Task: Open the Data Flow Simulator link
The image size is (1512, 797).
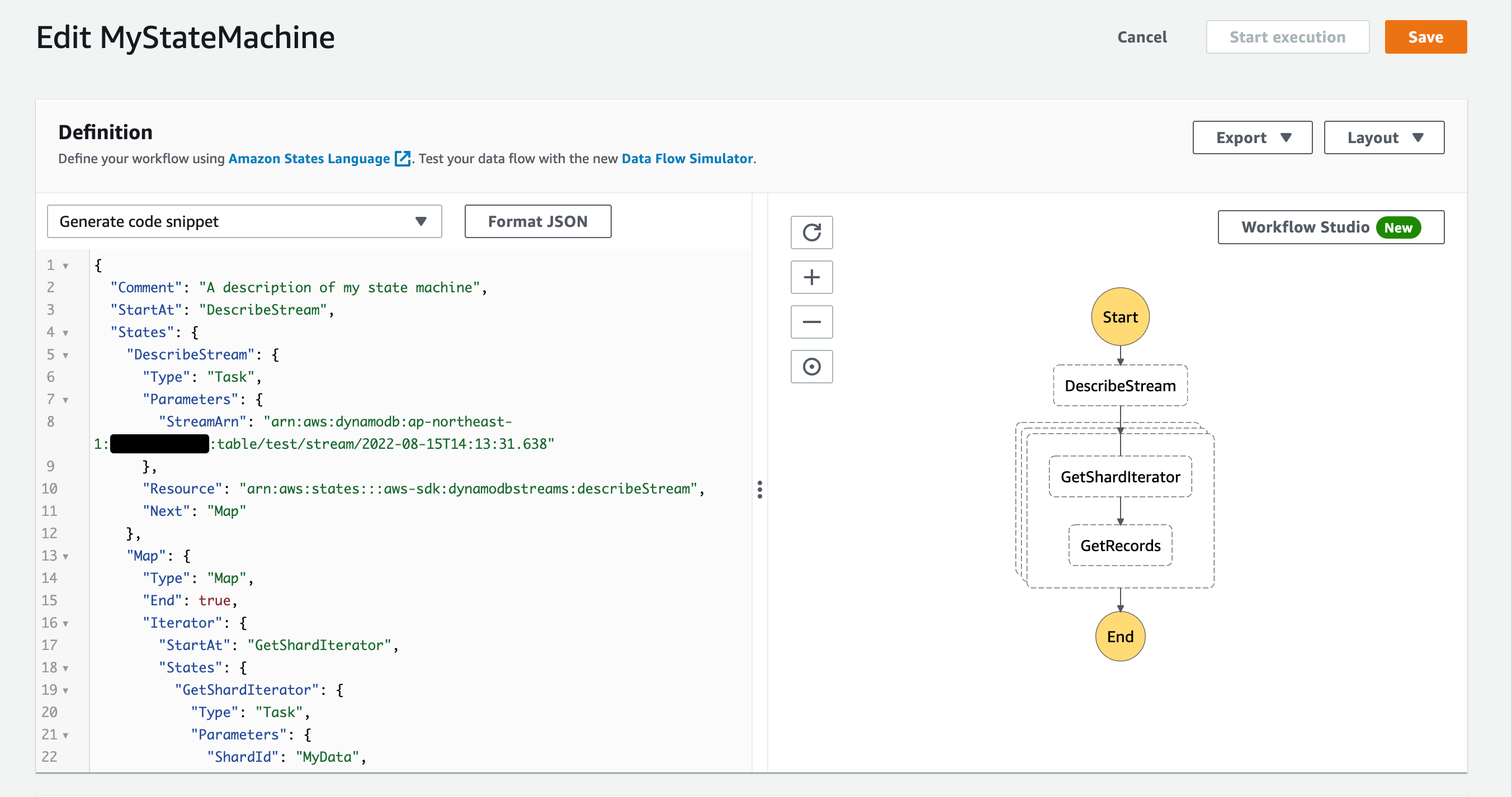Action: (x=687, y=159)
